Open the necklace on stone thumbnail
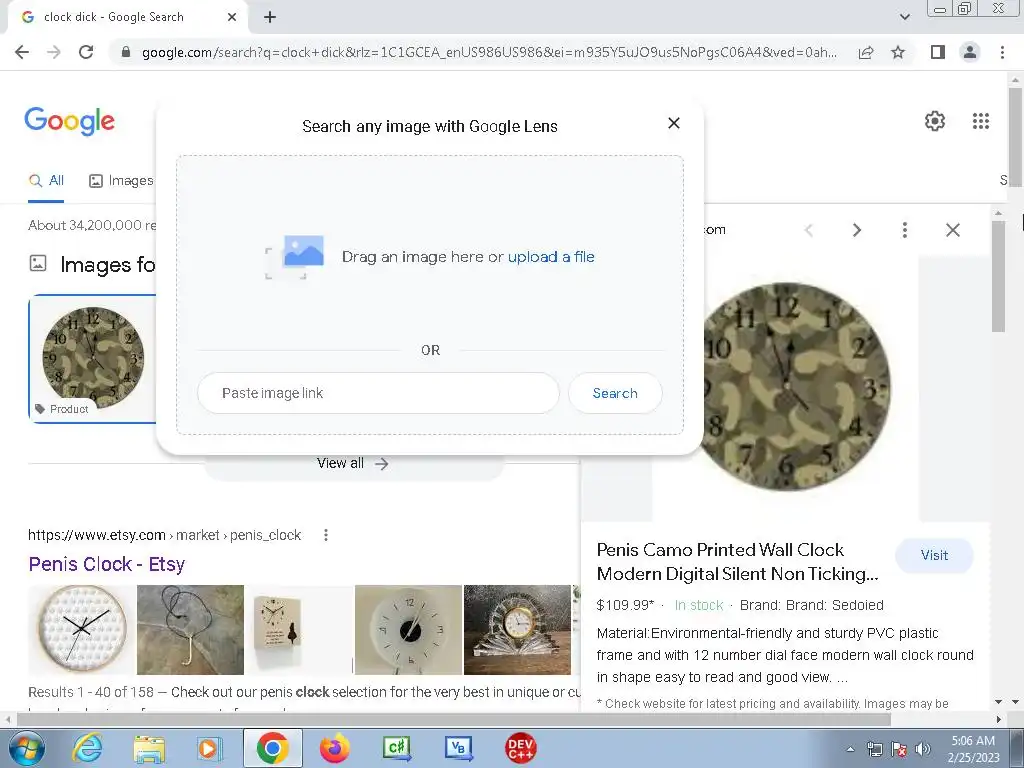This screenshot has height=768, width=1024. (x=190, y=630)
